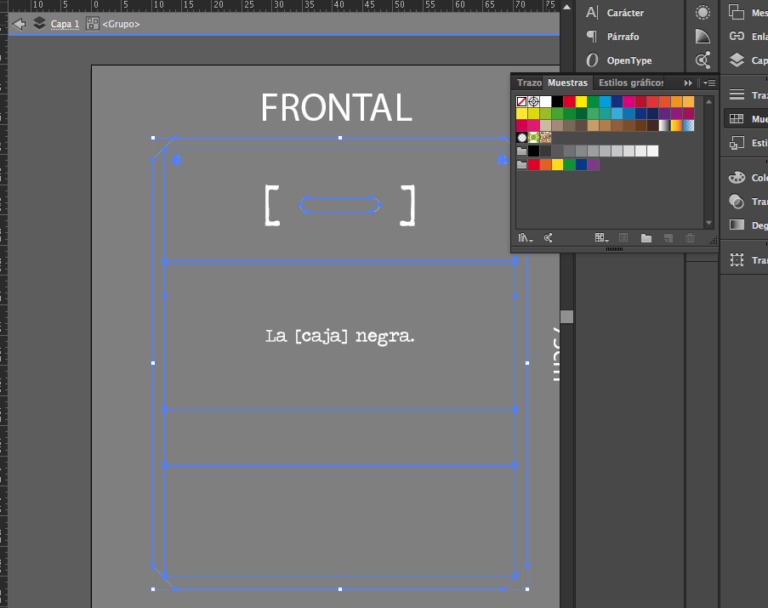This screenshot has width=768, height=608.
Task: Select the None swatch with red slash
Action: [522, 102]
